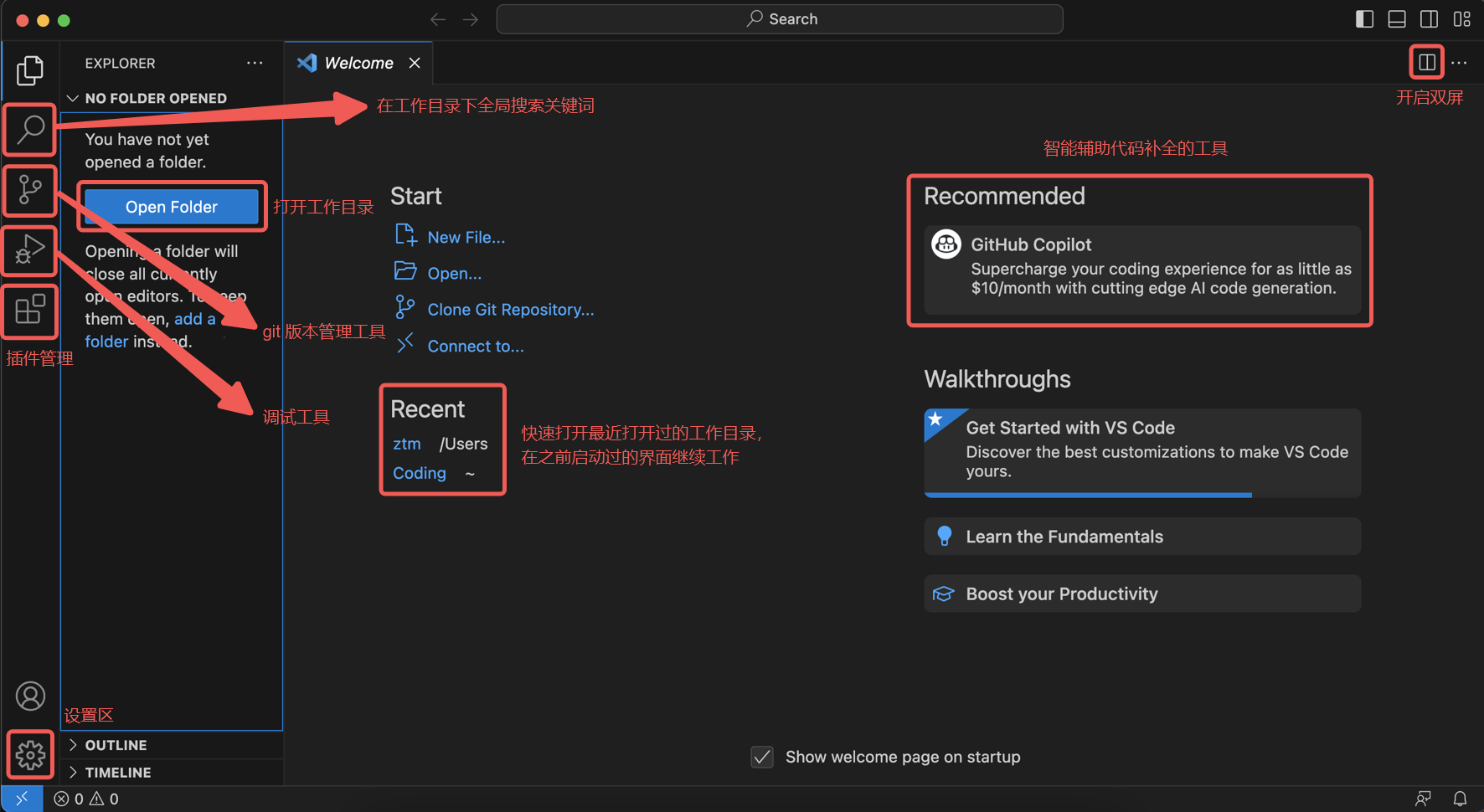1484x812 pixels.
Task: Click the Open Folder button
Action: 172,207
